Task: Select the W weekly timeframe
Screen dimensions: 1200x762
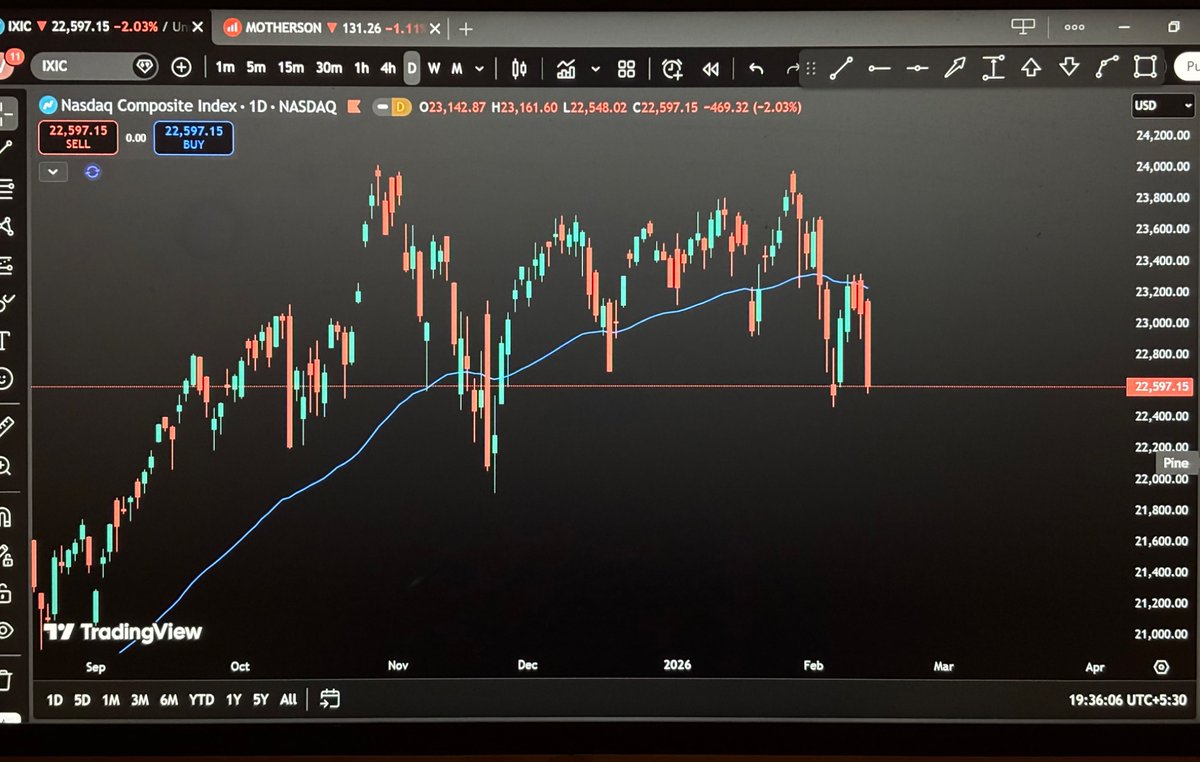Action: coord(434,68)
